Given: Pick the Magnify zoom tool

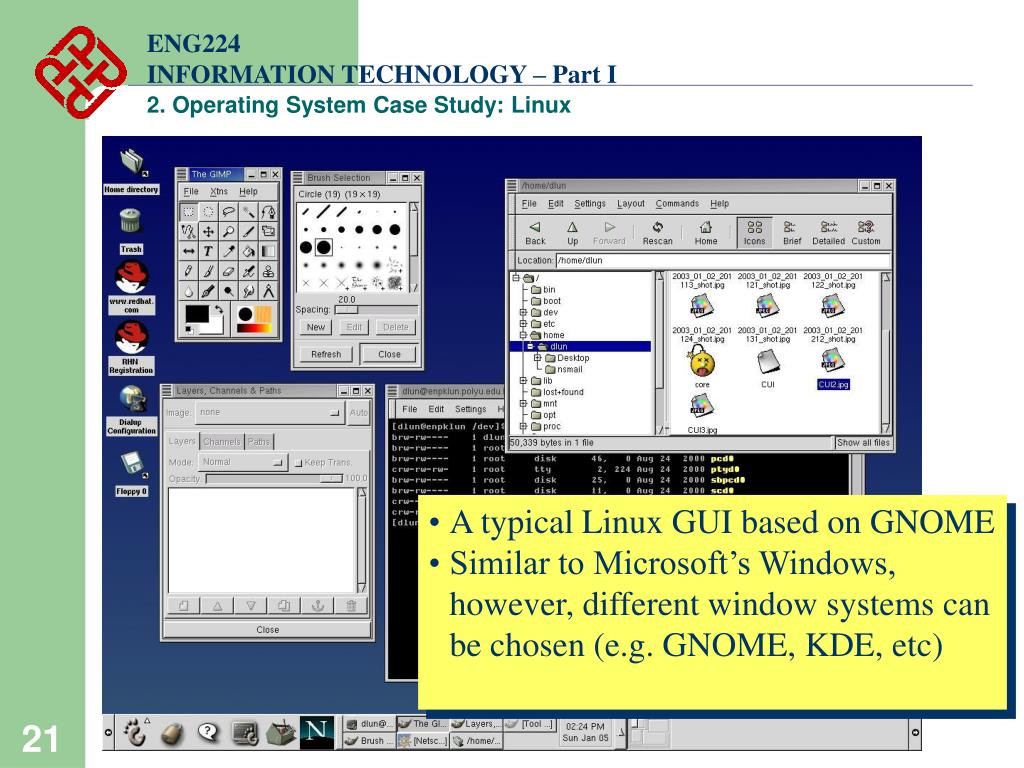Looking at the screenshot, I should click(x=229, y=231).
